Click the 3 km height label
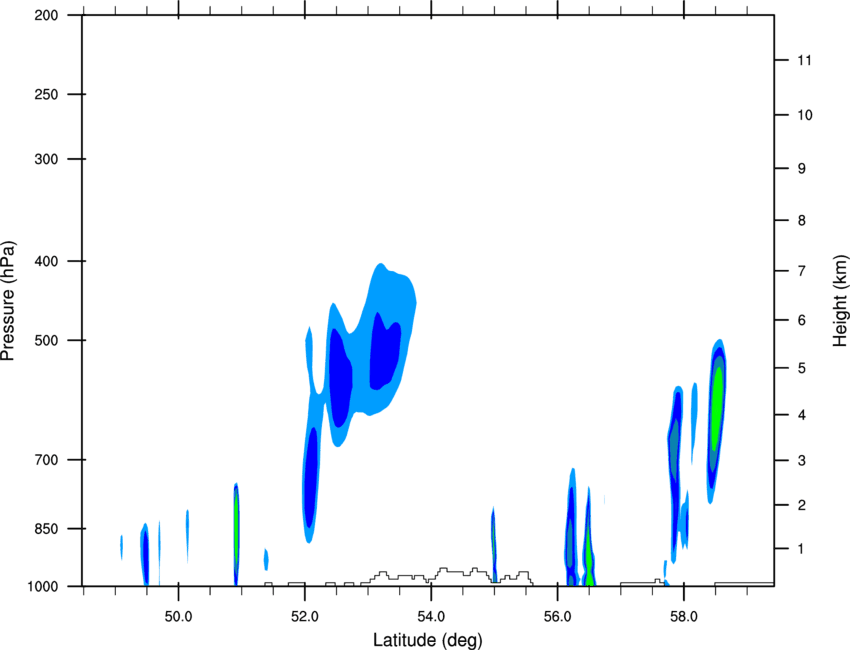The width and height of the screenshot is (850, 650). pos(802,461)
